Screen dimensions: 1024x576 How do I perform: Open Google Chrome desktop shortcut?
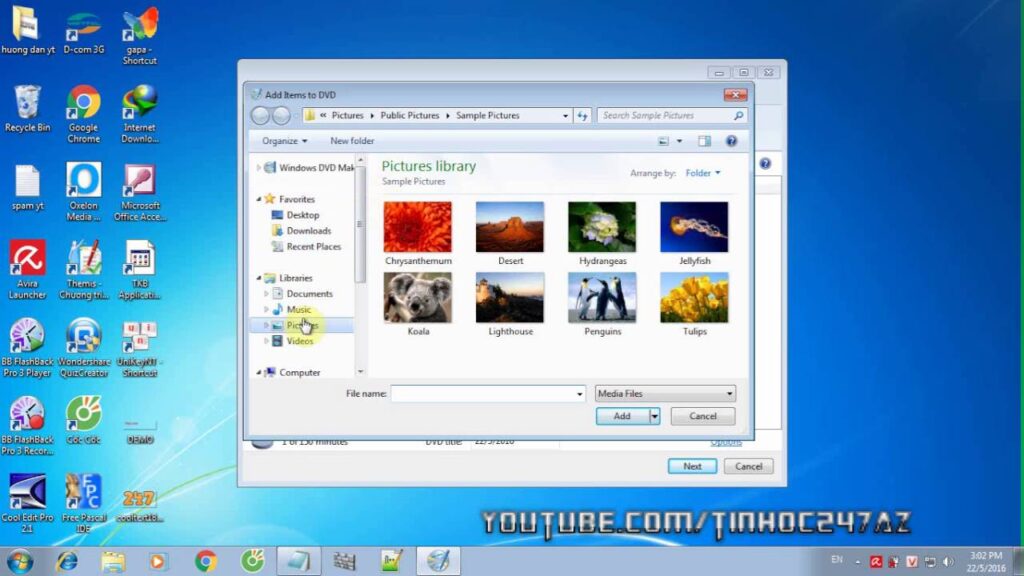84,114
